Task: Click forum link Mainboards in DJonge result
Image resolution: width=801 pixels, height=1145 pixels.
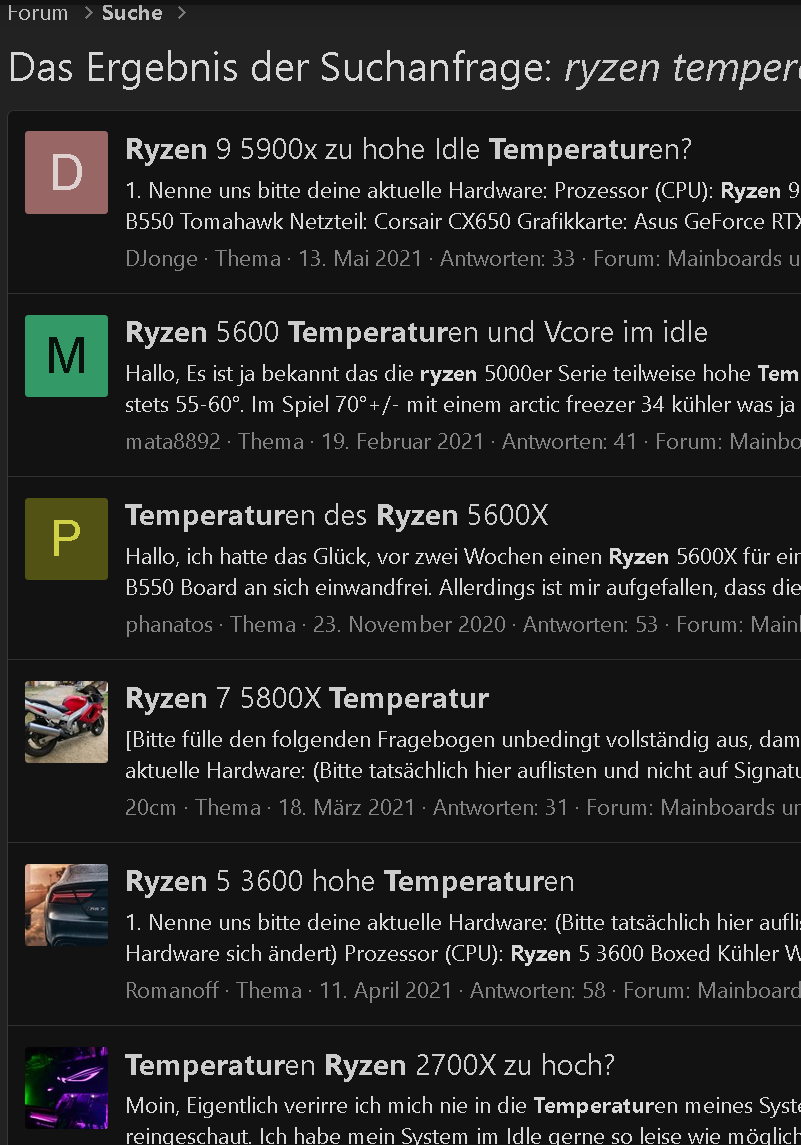Action: tap(733, 259)
